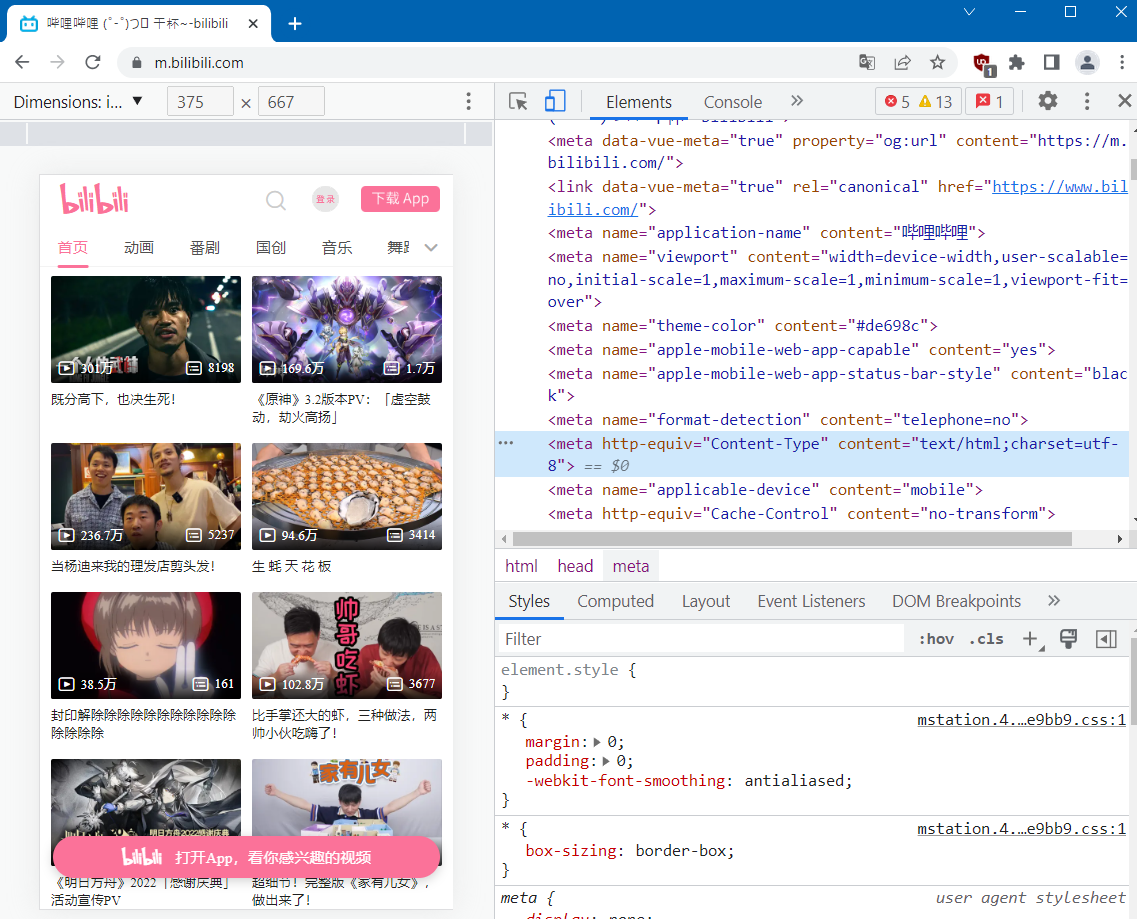Click the 下载 App button
The width and height of the screenshot is (1137, 919).
click(x=400, y=199)
